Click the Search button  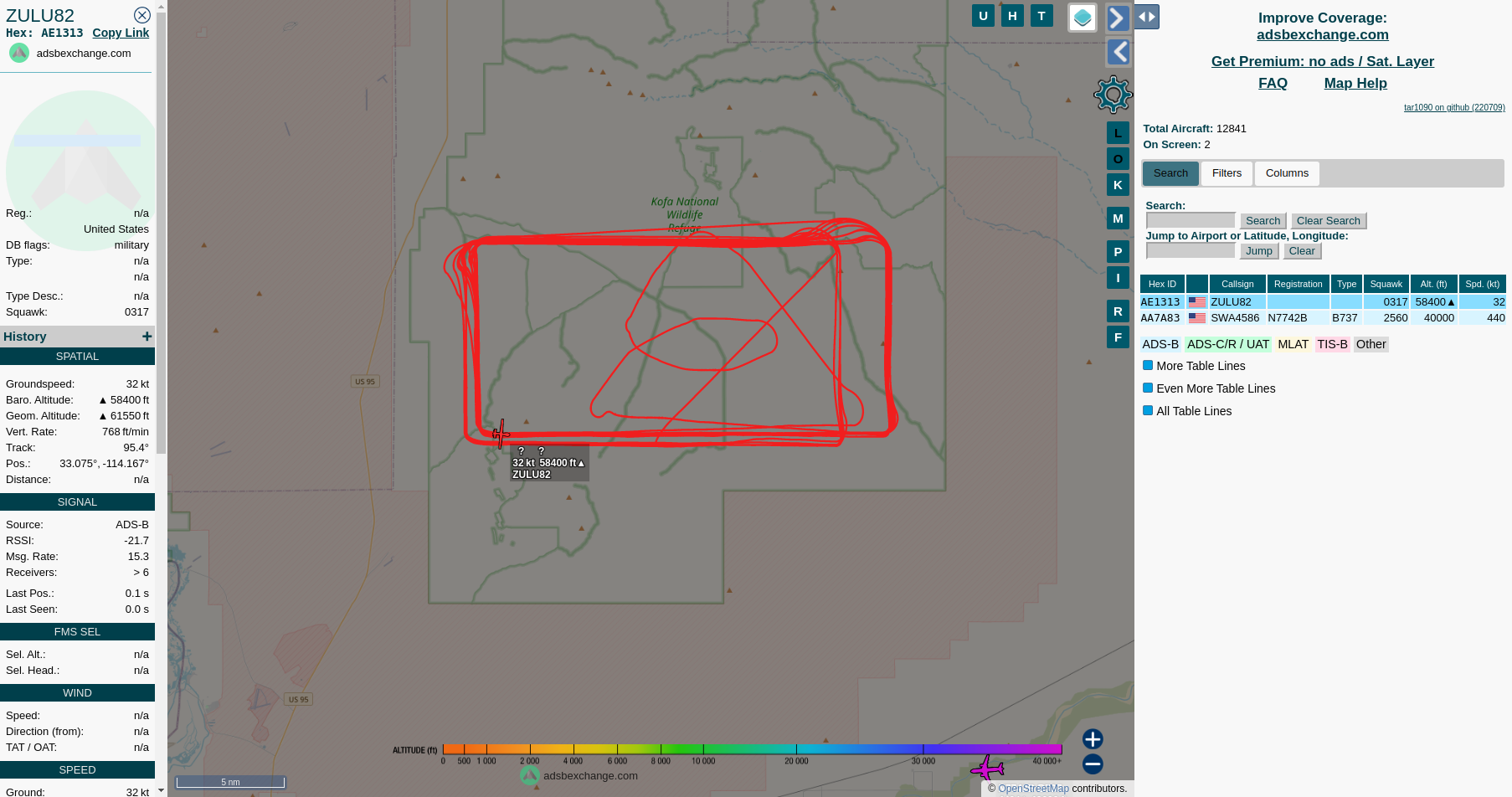[x=1263, y=221]
